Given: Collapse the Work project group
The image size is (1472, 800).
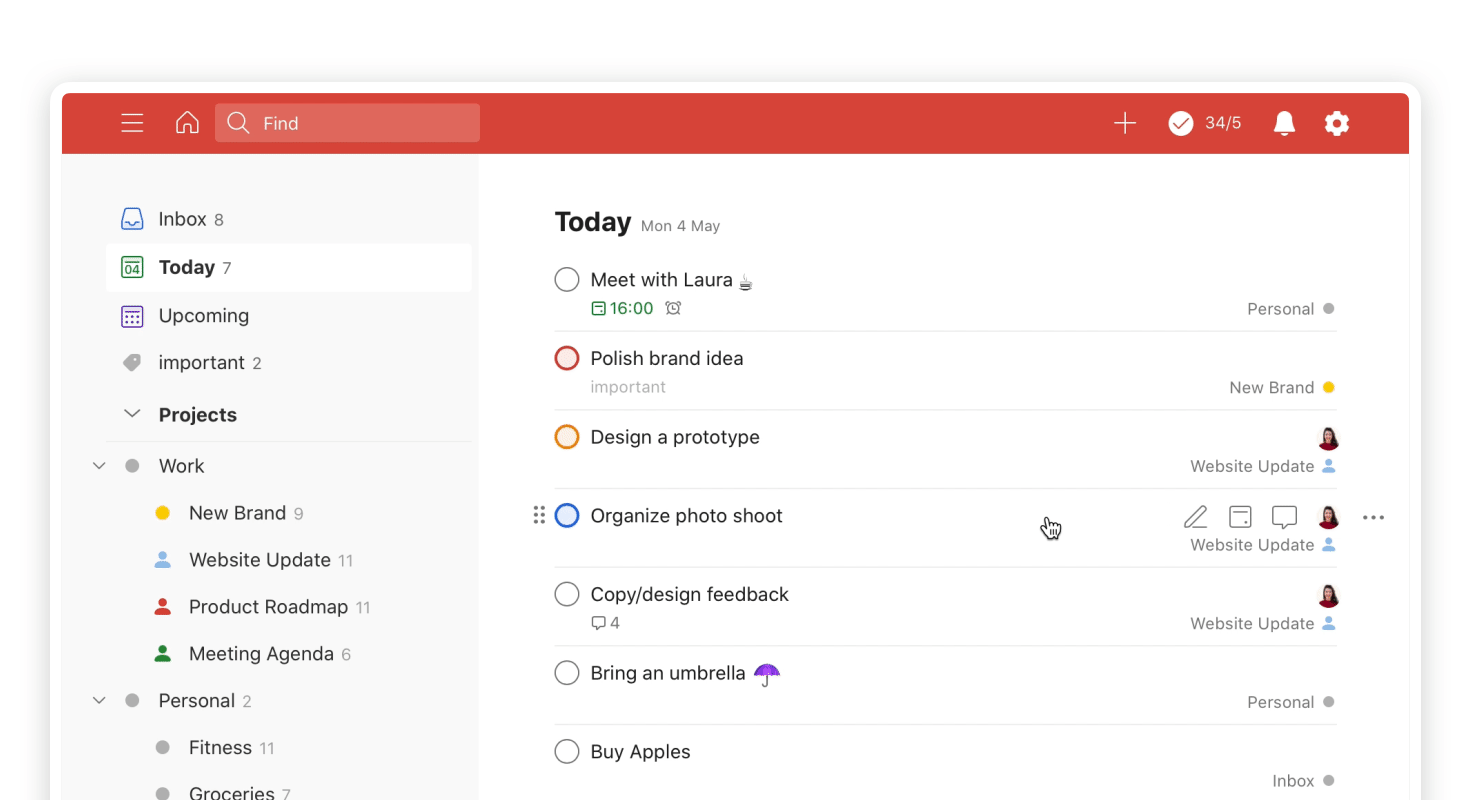Looking at the screenshot, I should (98, 465).
